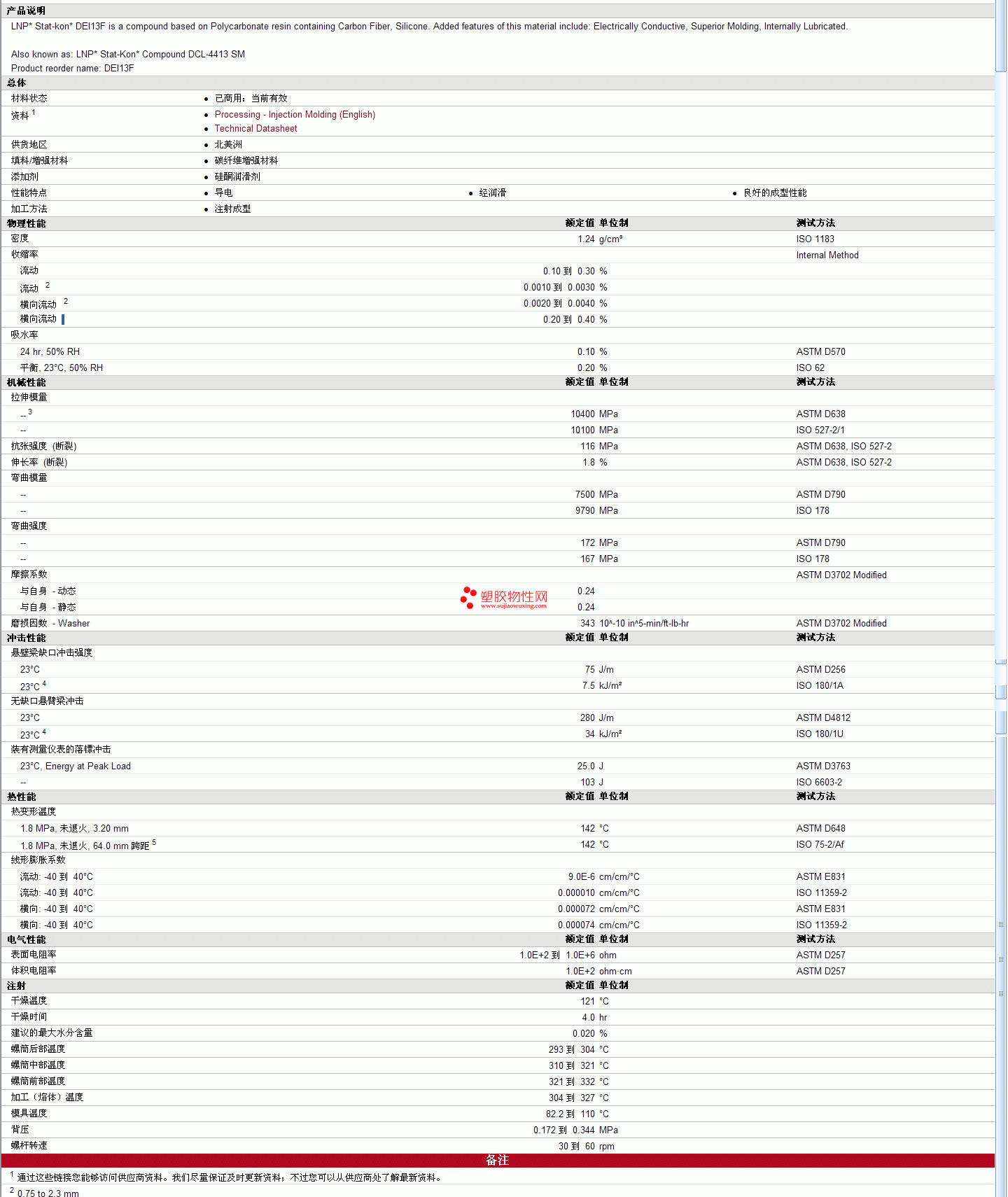Viewport: 1008px width, 1197px height.
Task: Click the density value 1.24 g/cm³
Action: pyautogui.click(x=600, y=239)
